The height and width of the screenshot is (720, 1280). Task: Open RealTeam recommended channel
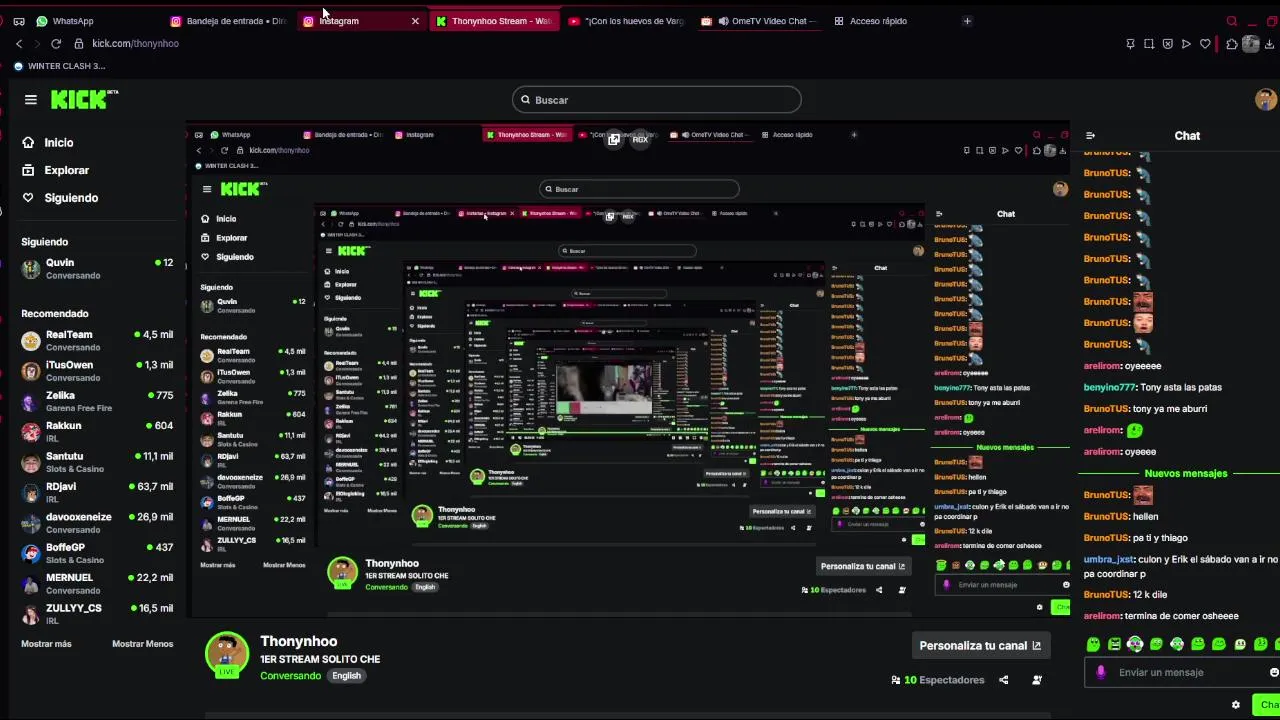pyautogui.click(x=98, y=341)
